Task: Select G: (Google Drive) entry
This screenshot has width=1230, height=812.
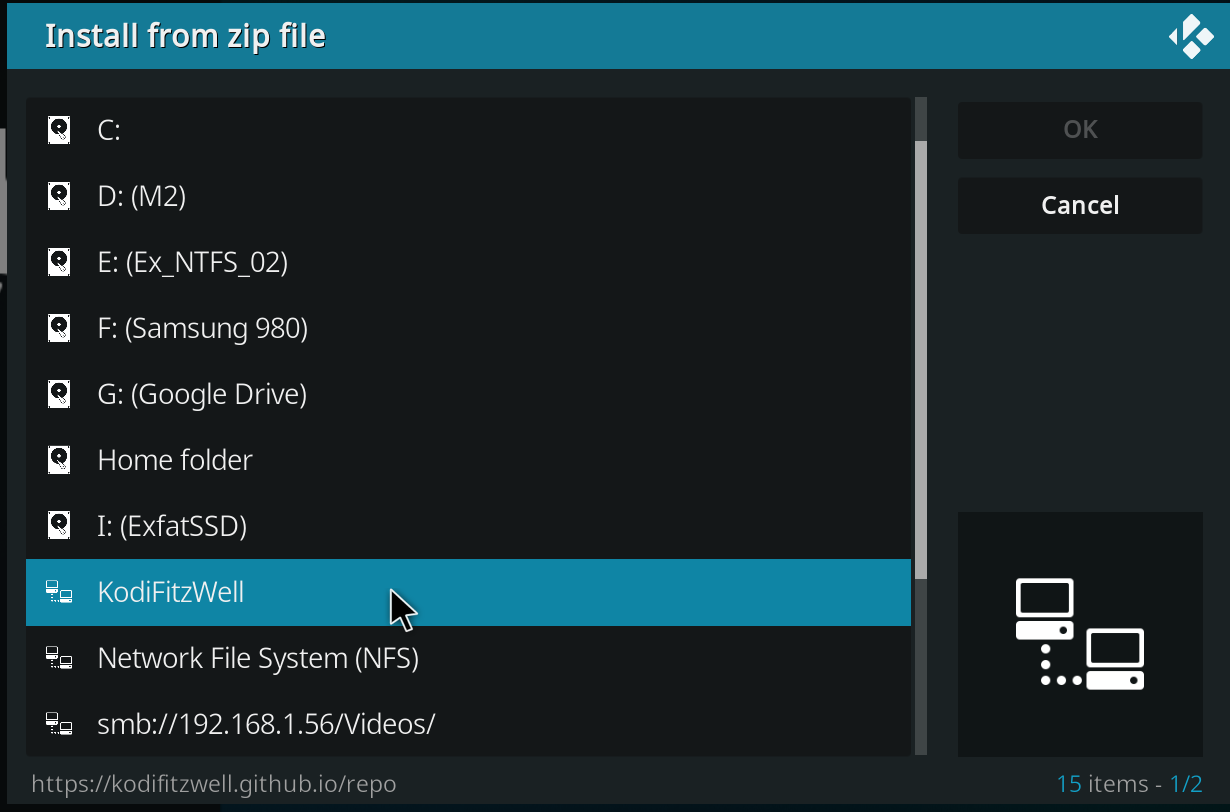Action: pyautogui.click(x=202, y=394)
